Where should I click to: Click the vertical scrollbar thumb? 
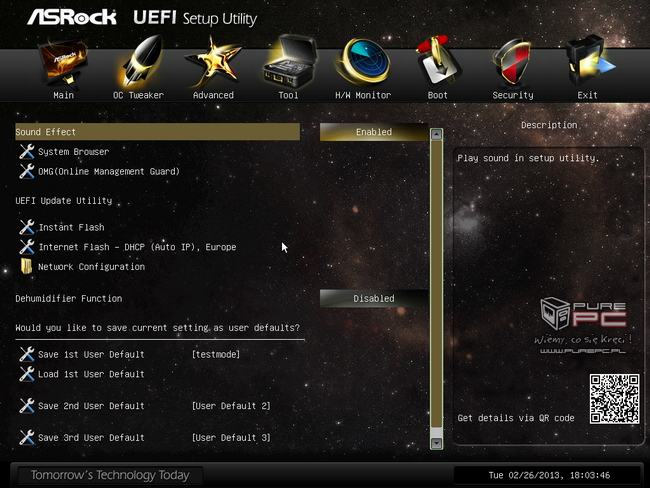pos(437,284)
